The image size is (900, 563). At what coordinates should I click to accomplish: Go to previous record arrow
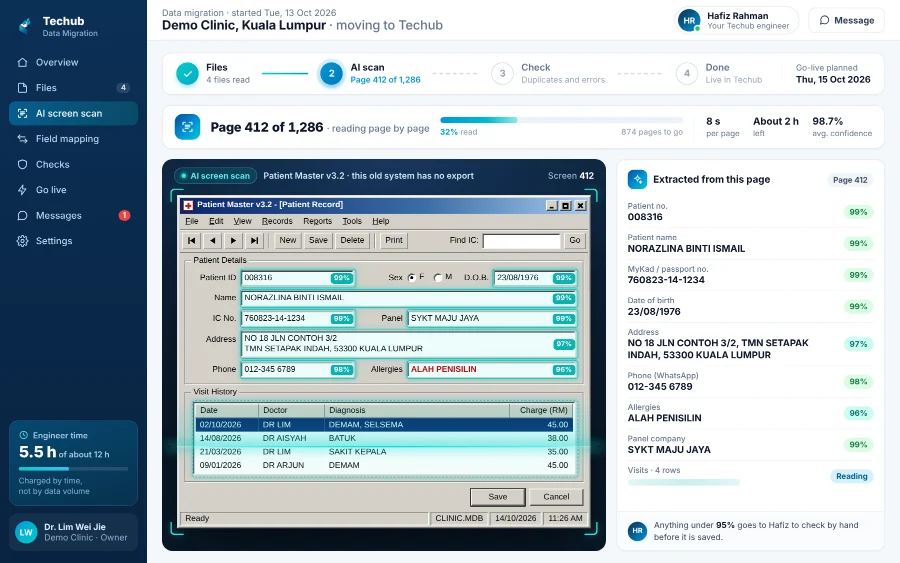pyautogui.click(x=213, y=240)
